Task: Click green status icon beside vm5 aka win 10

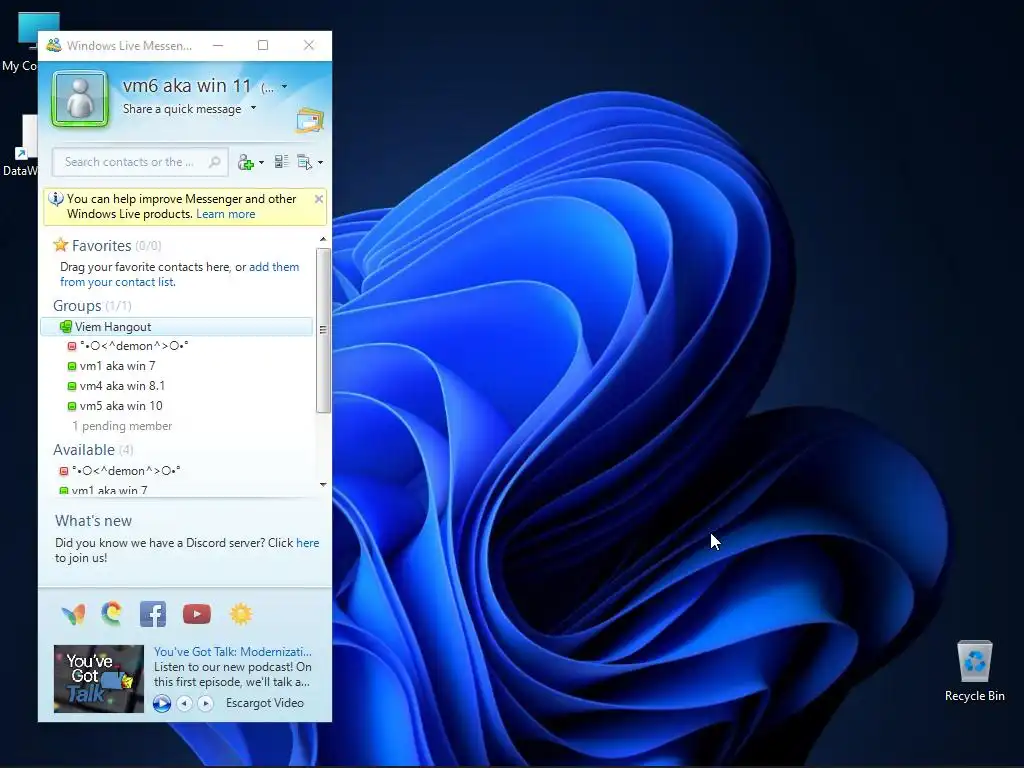Action: click(72, 406)
